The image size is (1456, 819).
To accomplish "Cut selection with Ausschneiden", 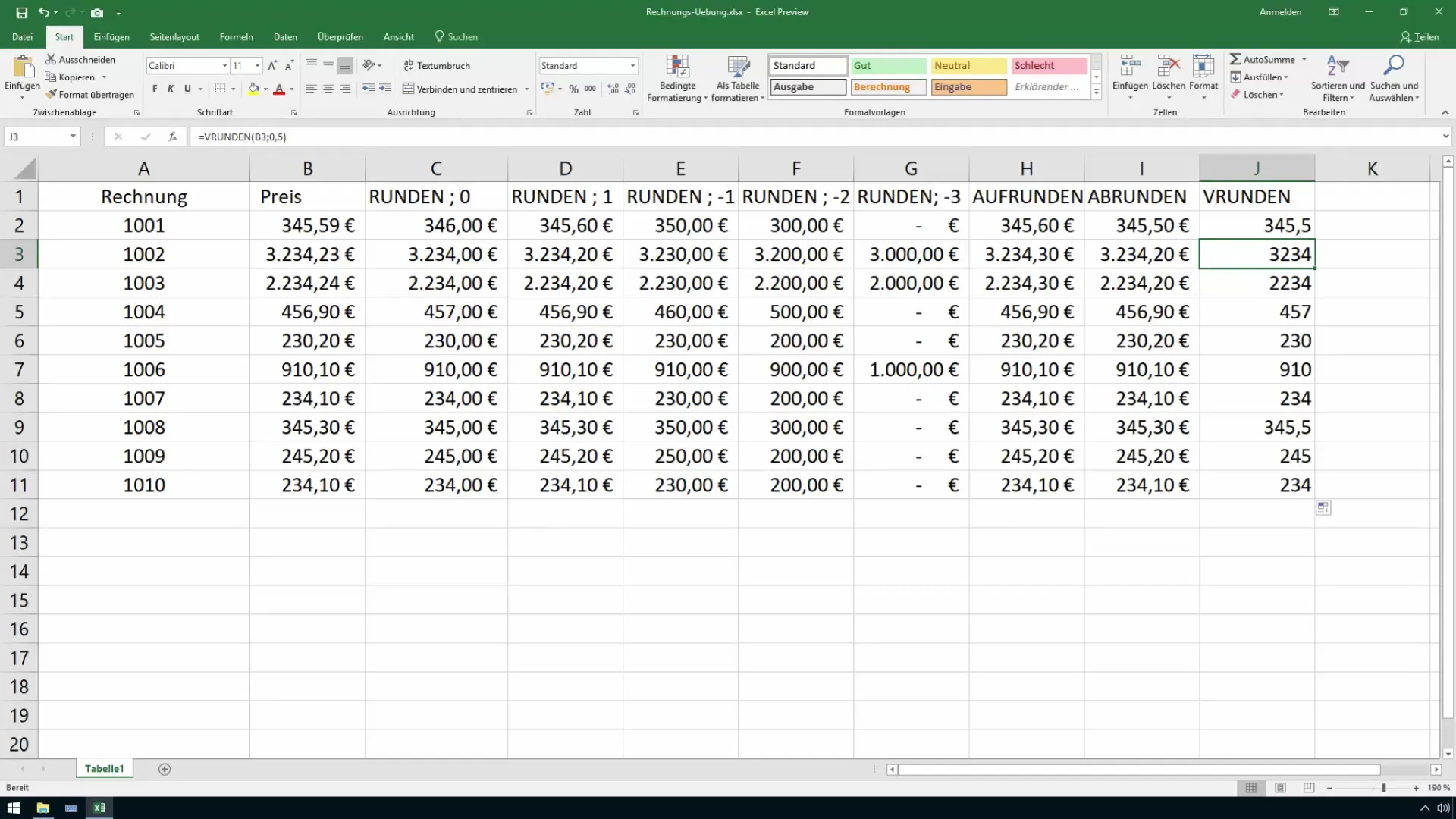I will pos(80,59).
